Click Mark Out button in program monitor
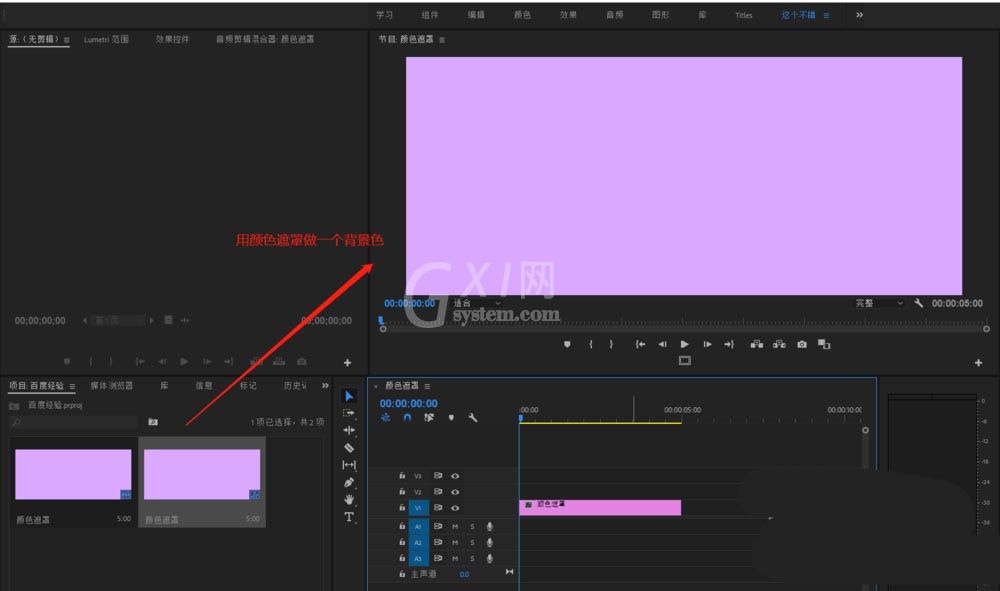Viewport: 1000px width, 591px height. coord(611,344)
